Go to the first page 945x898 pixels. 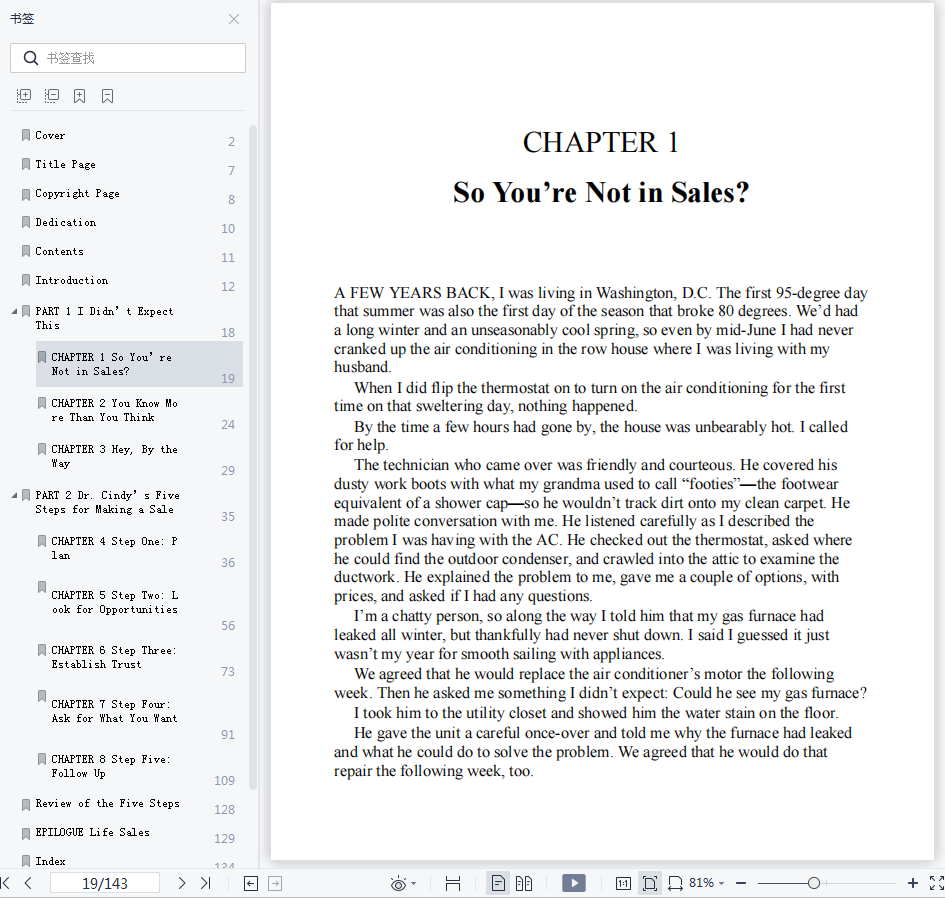[x=6, y=884]
